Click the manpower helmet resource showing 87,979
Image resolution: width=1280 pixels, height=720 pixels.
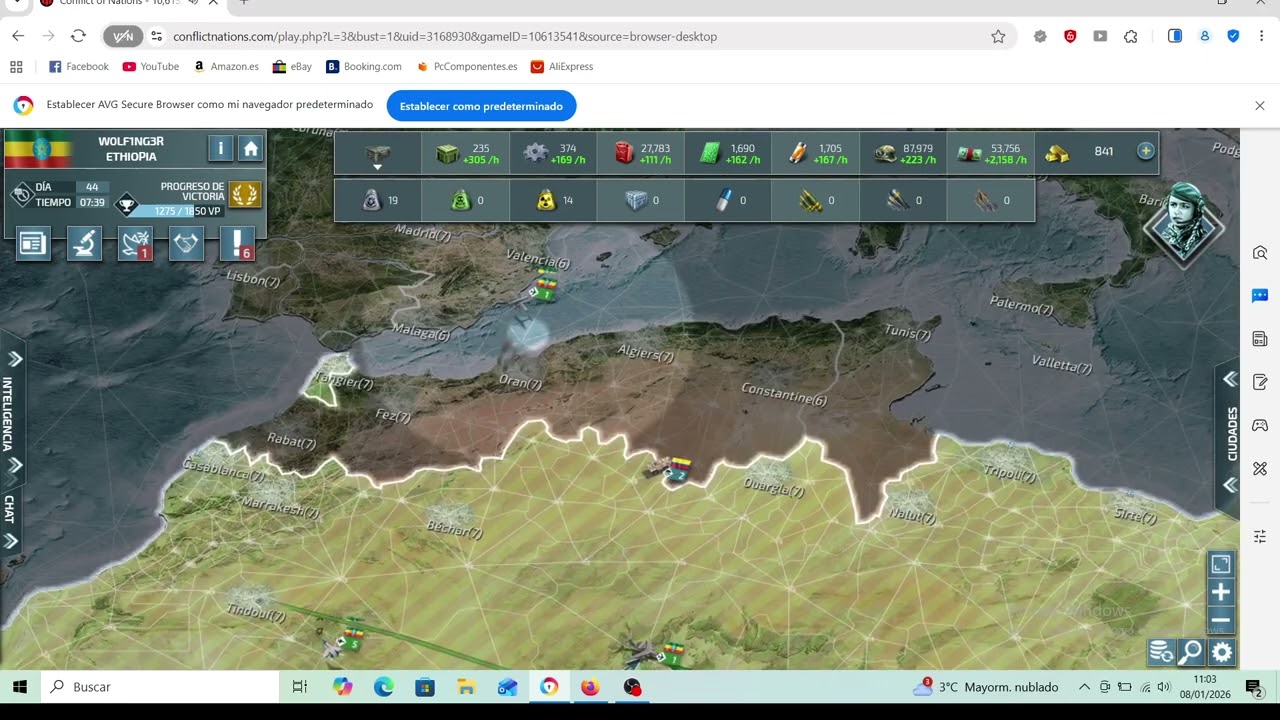pyautogui.click(x=902, y=154)
